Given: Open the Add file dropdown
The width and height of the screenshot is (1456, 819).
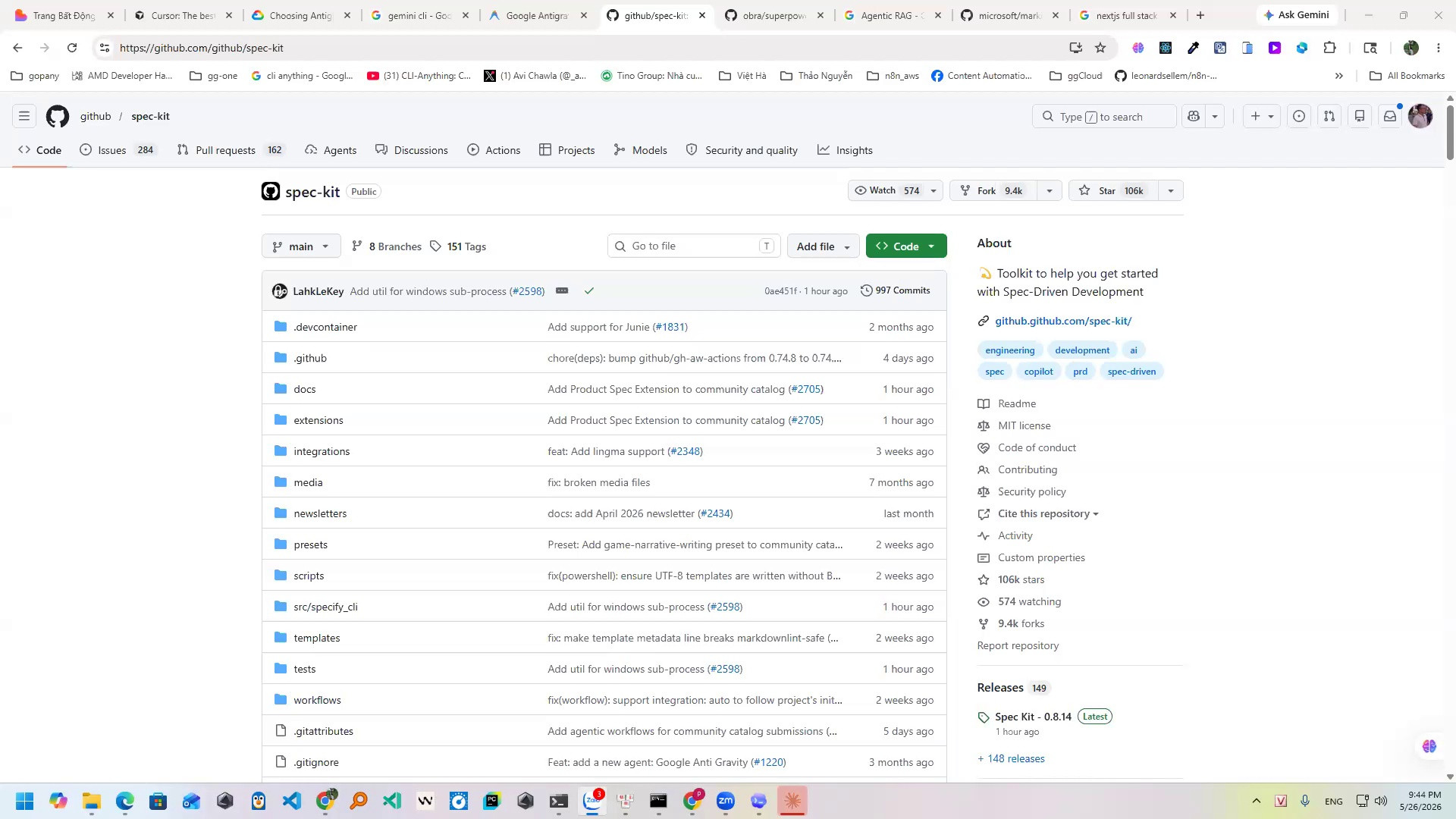Looking at the screenshot, I should (x=823, y=246).
